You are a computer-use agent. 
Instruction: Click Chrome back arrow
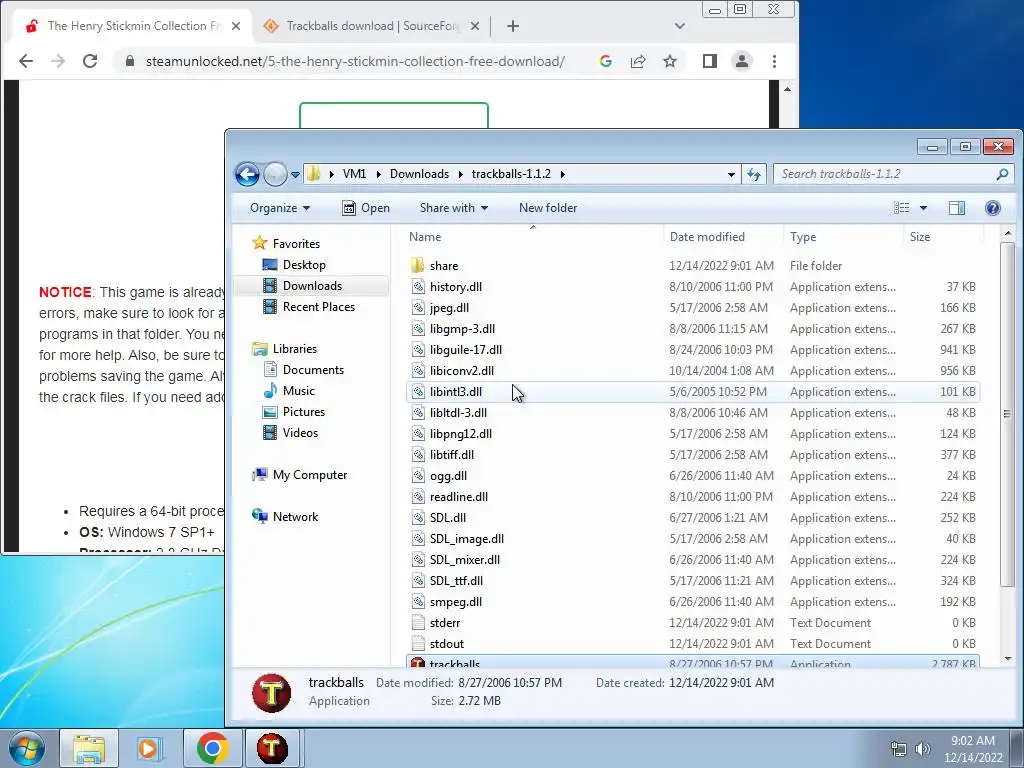[x=25, y=61]
